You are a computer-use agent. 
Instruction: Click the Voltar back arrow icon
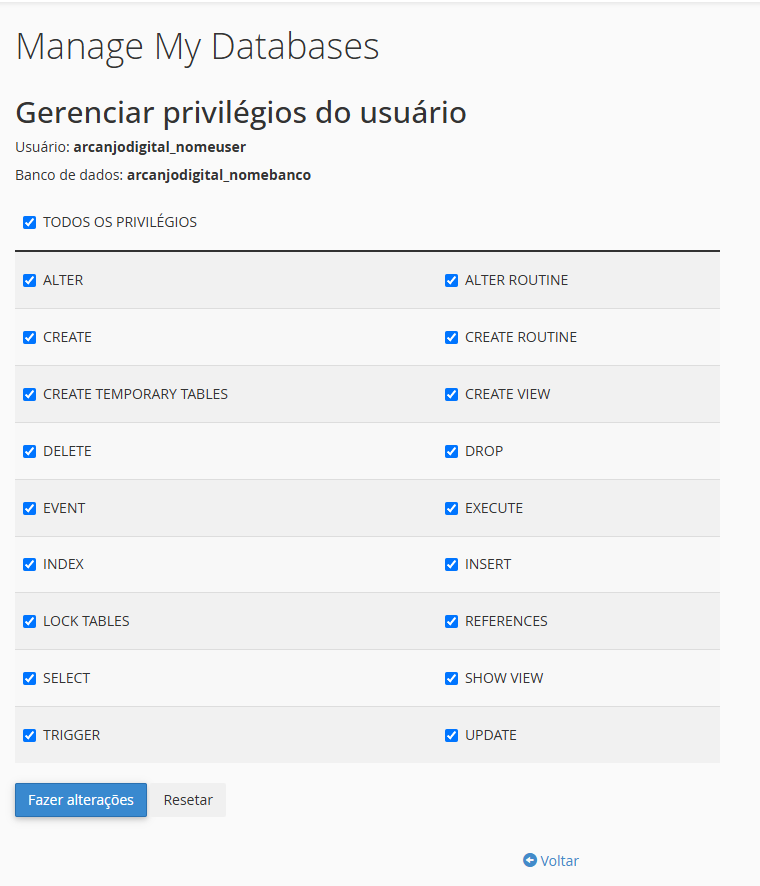click(x=530, y=860)
